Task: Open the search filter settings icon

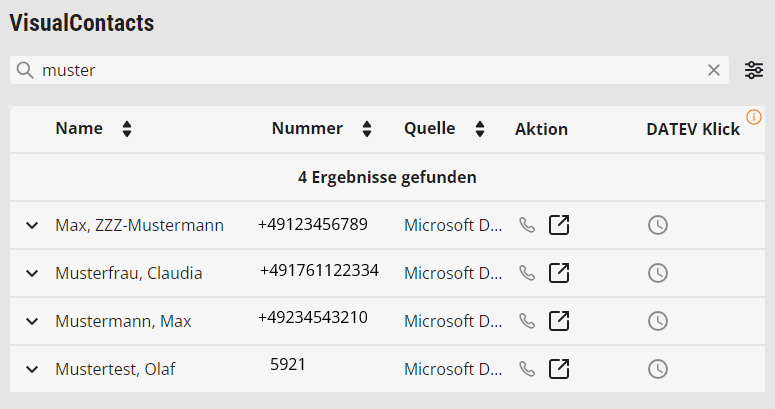Action: click(x=754, y=70)
